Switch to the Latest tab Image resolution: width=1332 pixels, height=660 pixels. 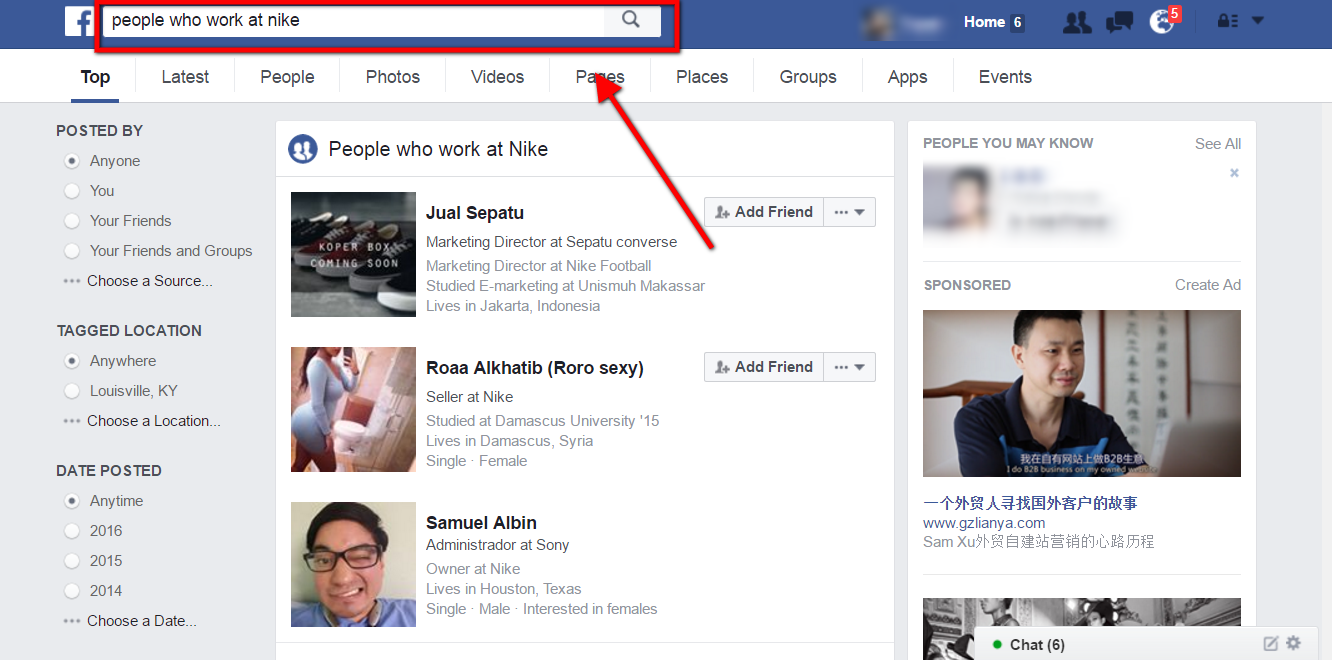coord(185,77)
